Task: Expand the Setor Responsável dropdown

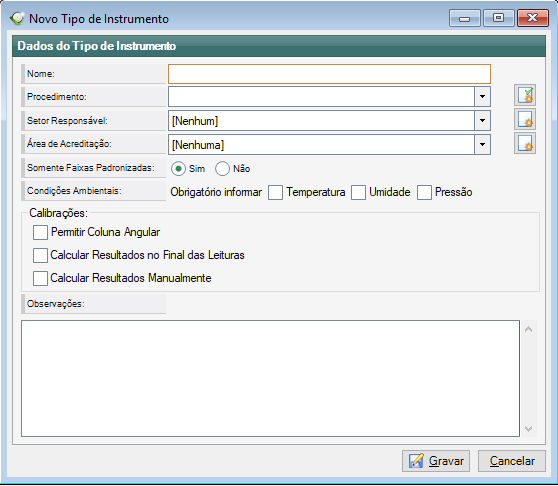Action: (482, 121)
